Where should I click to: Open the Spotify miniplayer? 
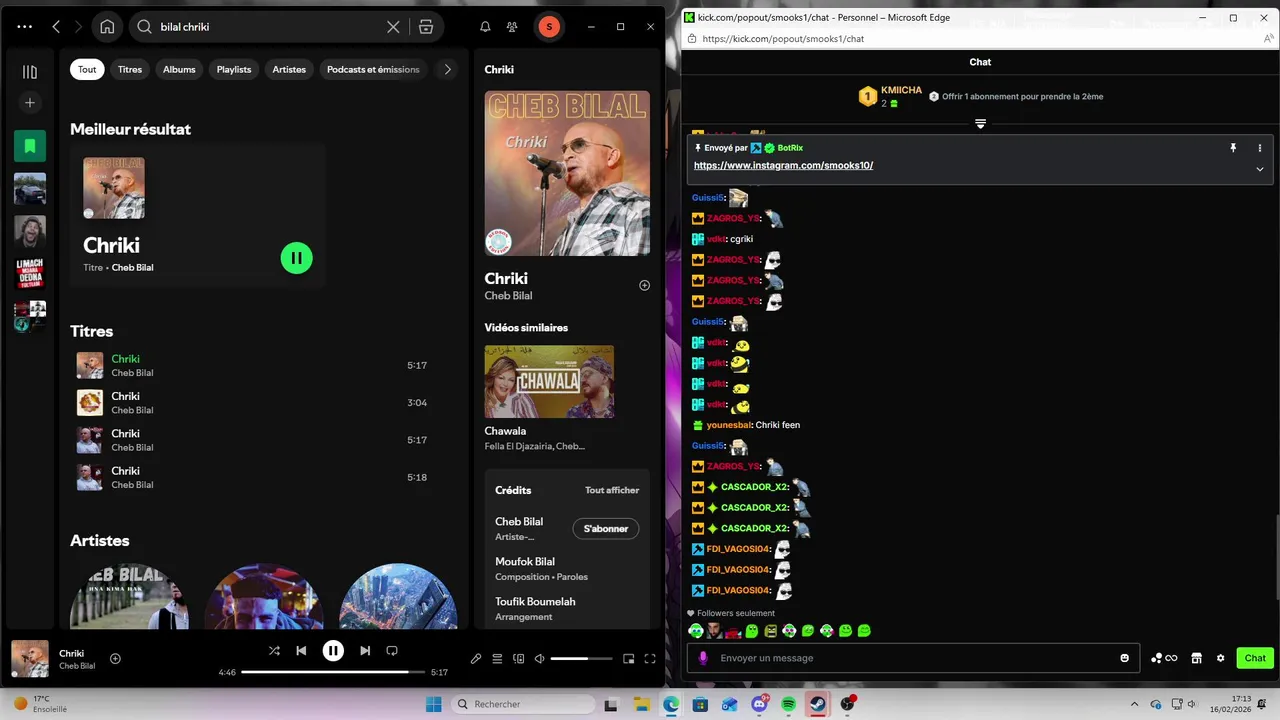tap(629, 659)
